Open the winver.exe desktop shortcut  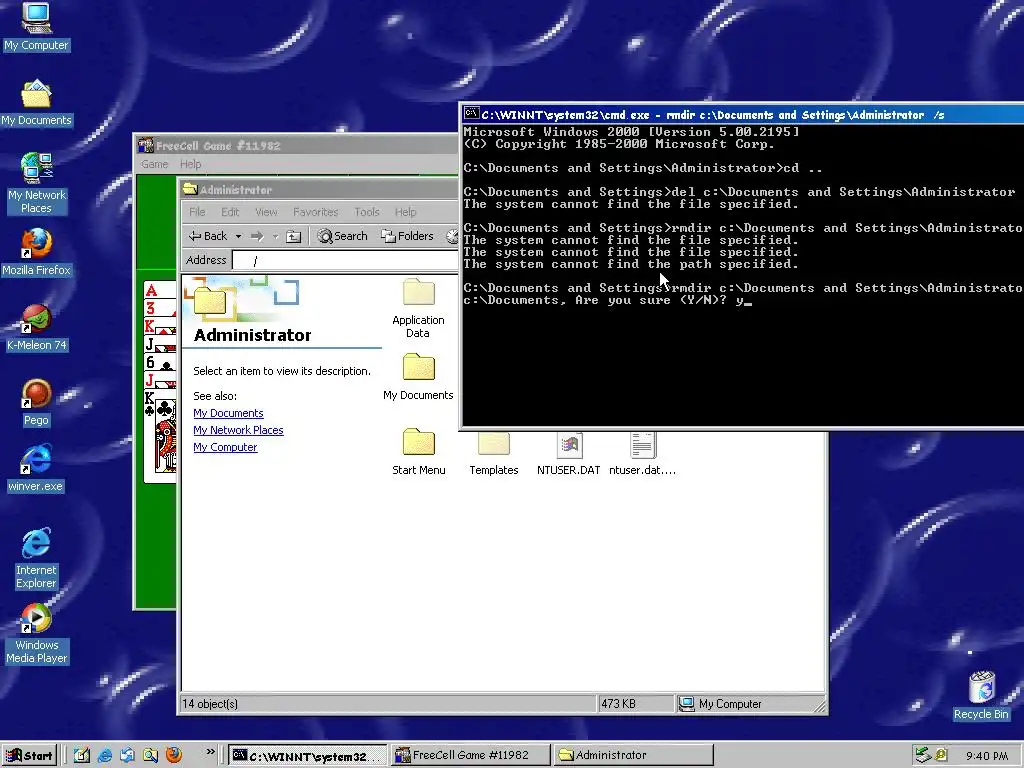pos(36,469)
